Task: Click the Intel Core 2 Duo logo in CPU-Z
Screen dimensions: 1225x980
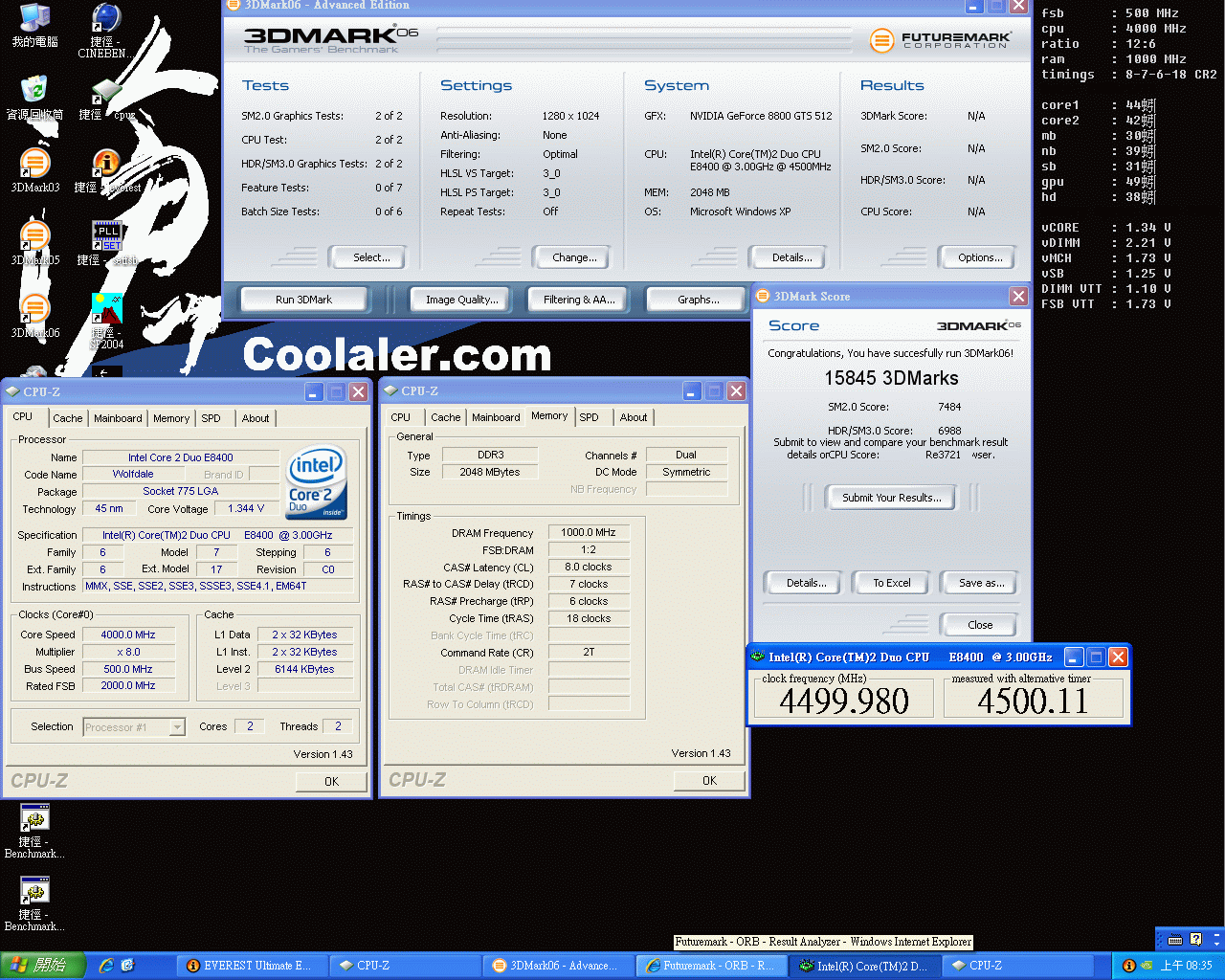Action: click(x=317, y=482)
